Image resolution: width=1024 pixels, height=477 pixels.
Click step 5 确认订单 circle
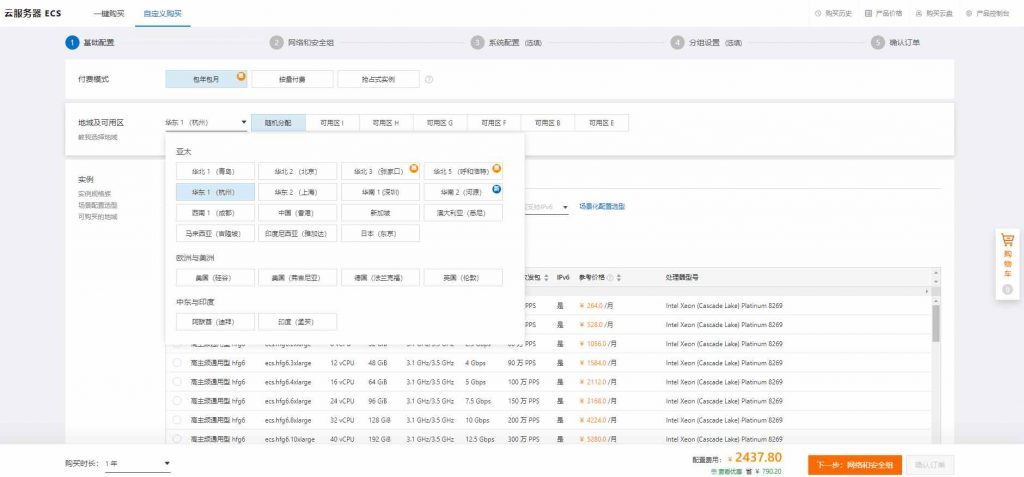[878, 42]
